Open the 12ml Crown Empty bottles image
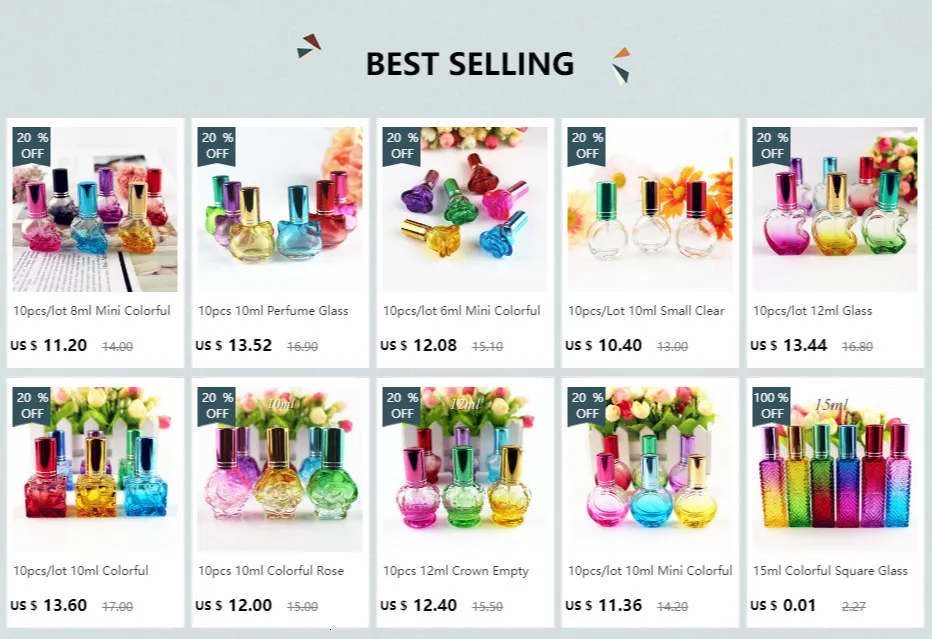The height and width of the screenshot is (639, 932). pos(465,470)
